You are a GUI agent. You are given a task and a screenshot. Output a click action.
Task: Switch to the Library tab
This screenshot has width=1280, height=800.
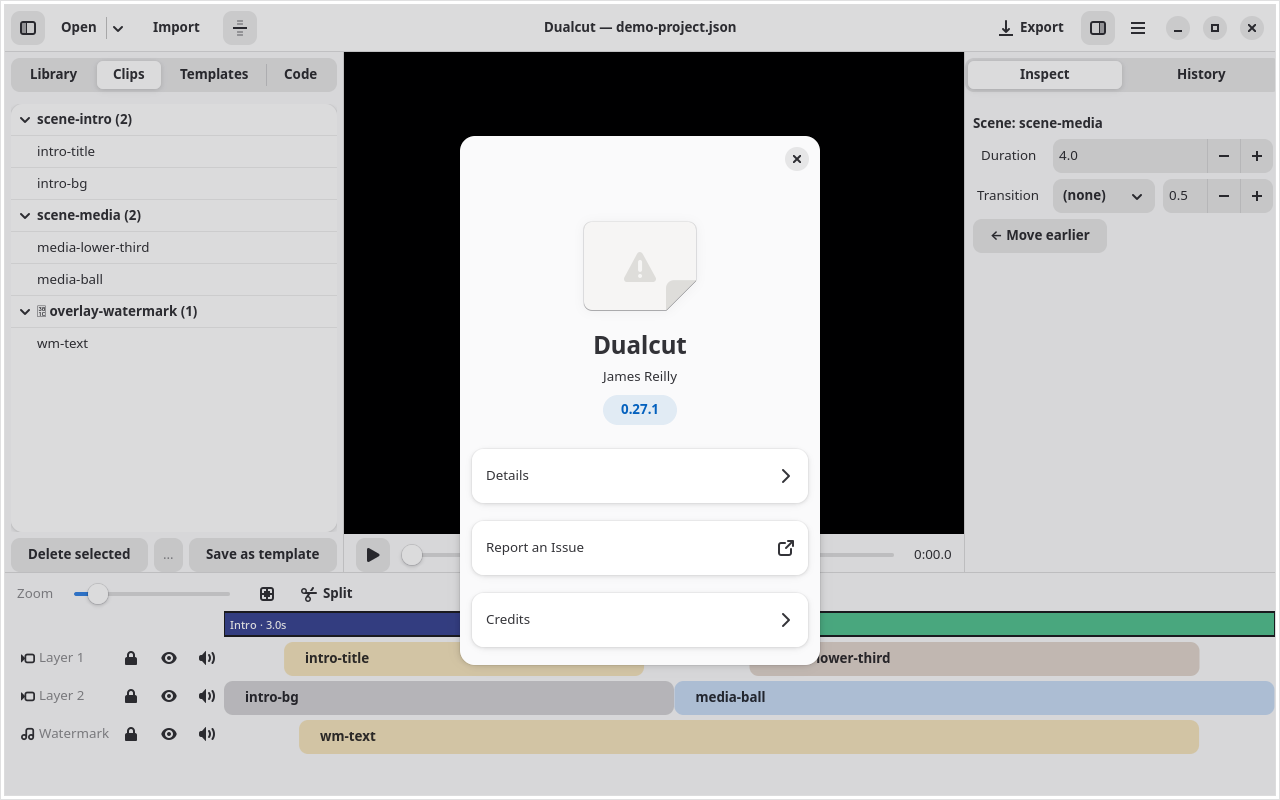(x=54, y=75)
